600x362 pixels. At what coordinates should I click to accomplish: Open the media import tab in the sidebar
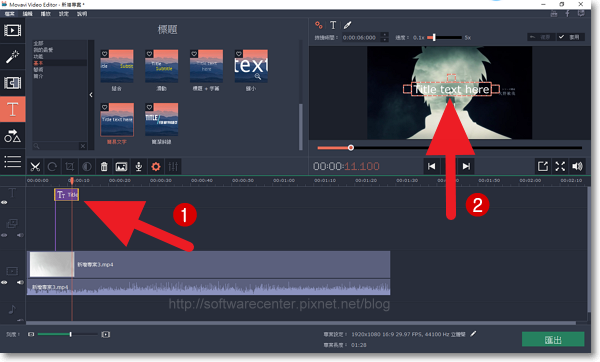[x=13, y=30]
